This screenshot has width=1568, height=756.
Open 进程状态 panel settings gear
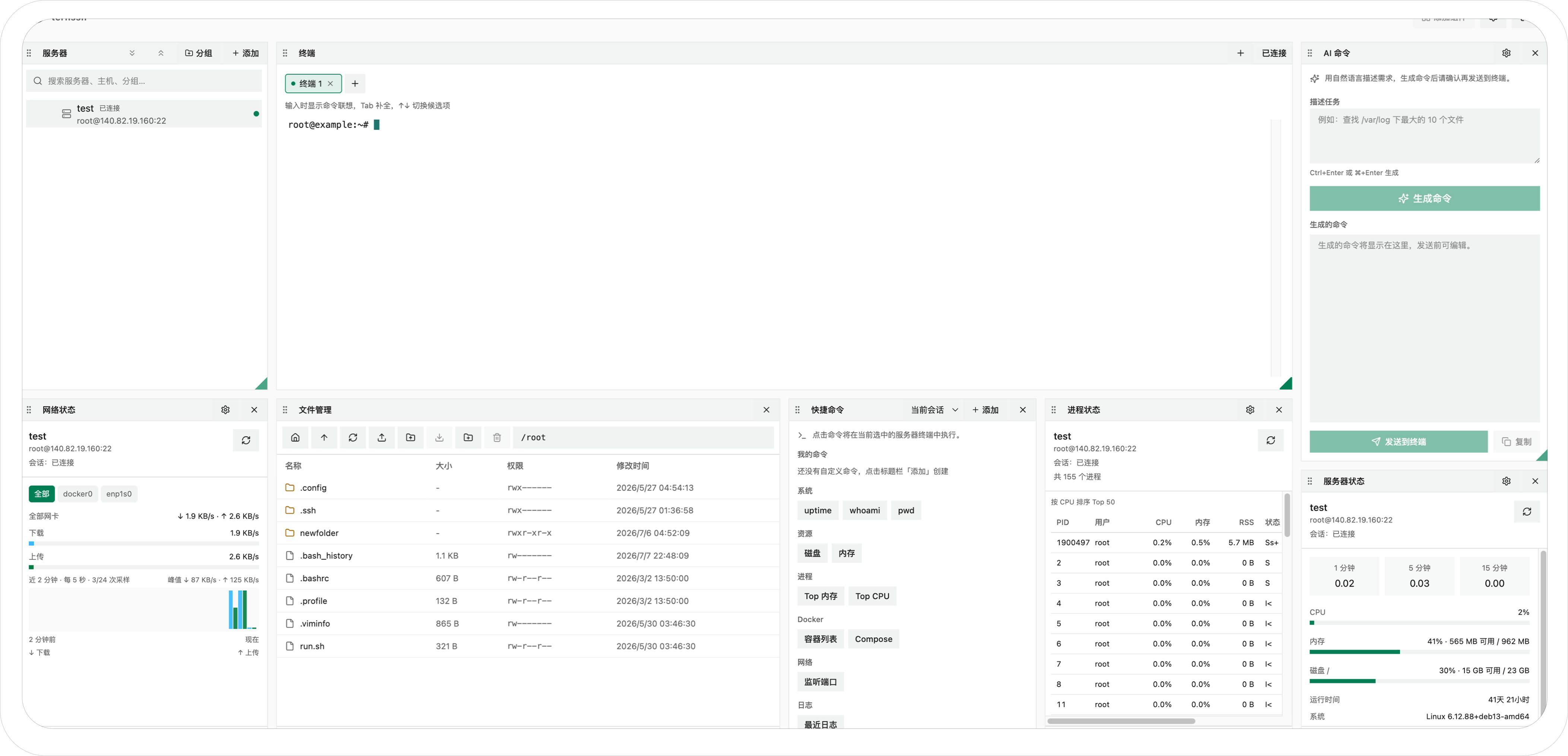click(x=1250, y=409)
